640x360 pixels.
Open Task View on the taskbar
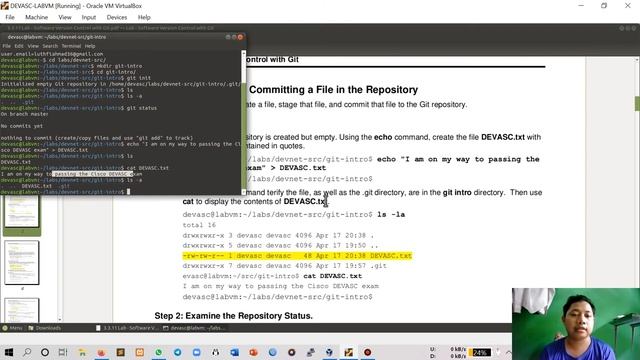pos(63,352)
